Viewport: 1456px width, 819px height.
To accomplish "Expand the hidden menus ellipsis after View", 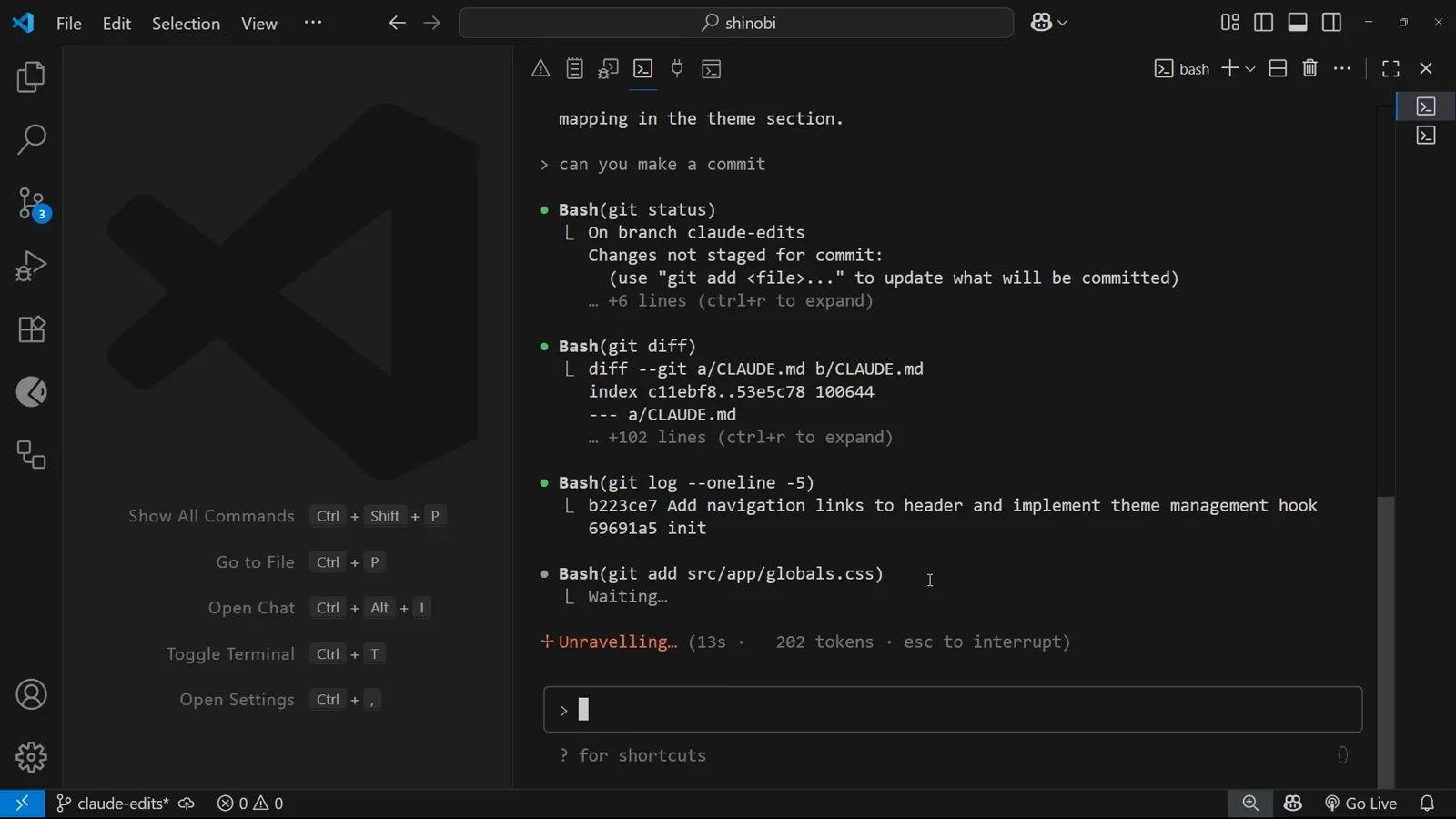I will click(x=313, y=23).
